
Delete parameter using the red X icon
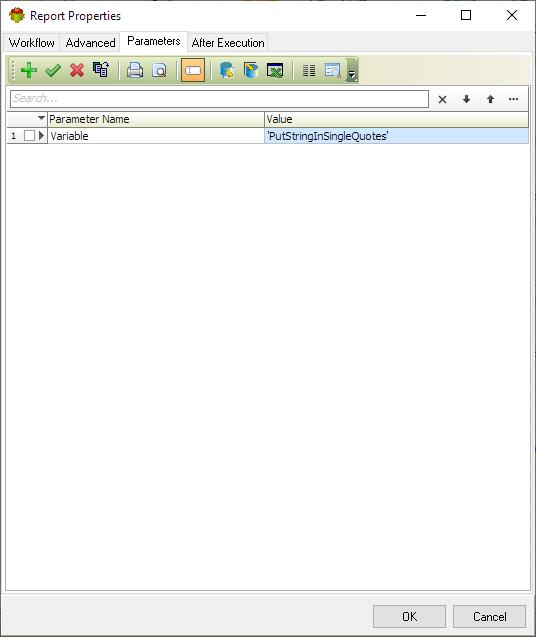(x=77, y=70)
